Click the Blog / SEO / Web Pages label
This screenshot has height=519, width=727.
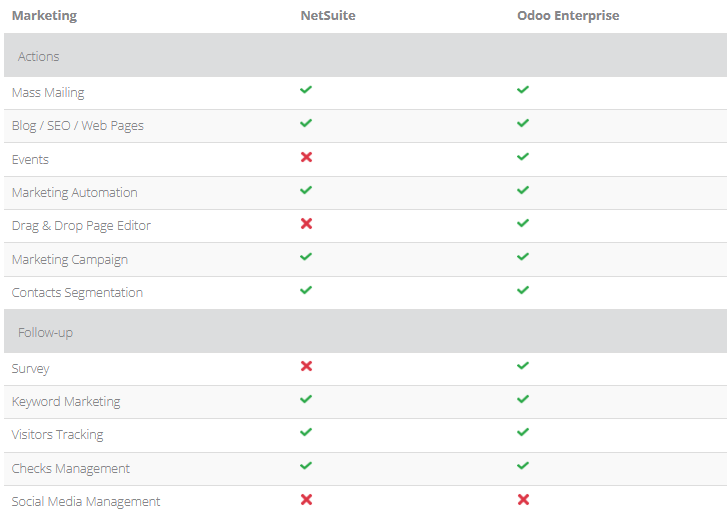(77, 126)
